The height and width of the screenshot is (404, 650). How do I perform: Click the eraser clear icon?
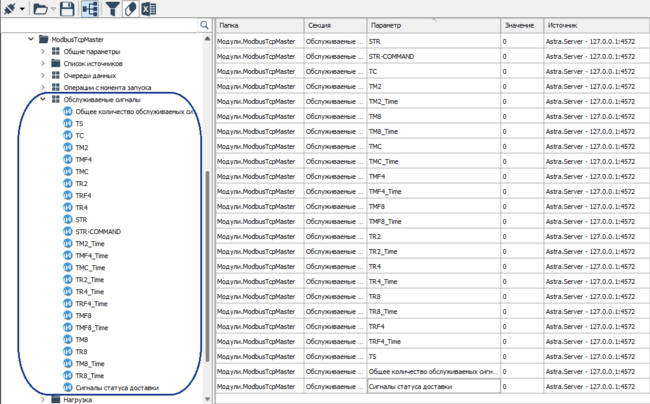click(x=130, y=9)
